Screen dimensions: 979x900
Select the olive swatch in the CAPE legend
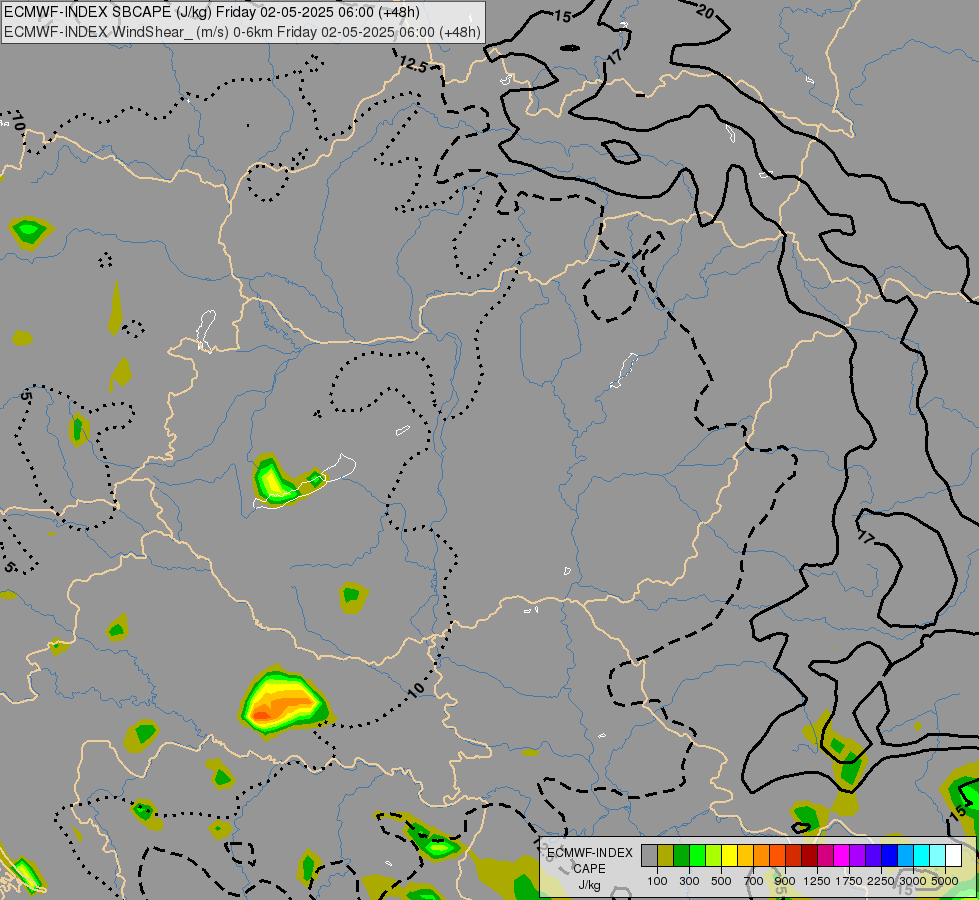(x=666, y=856)
